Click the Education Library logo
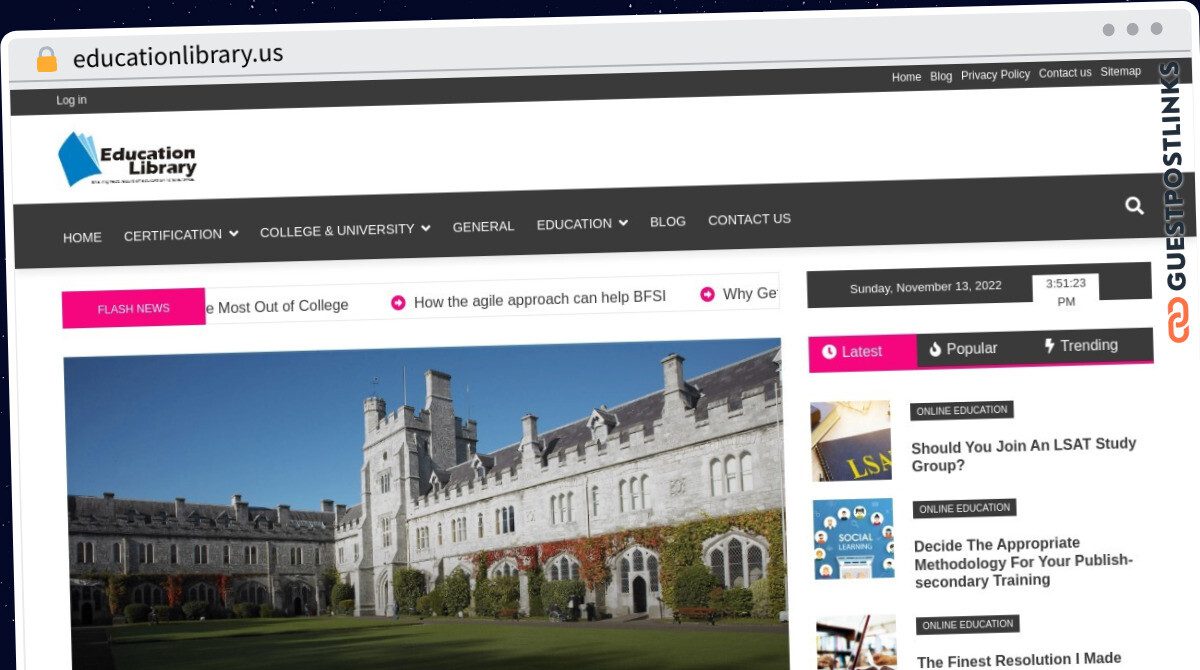 pos(127,159)
